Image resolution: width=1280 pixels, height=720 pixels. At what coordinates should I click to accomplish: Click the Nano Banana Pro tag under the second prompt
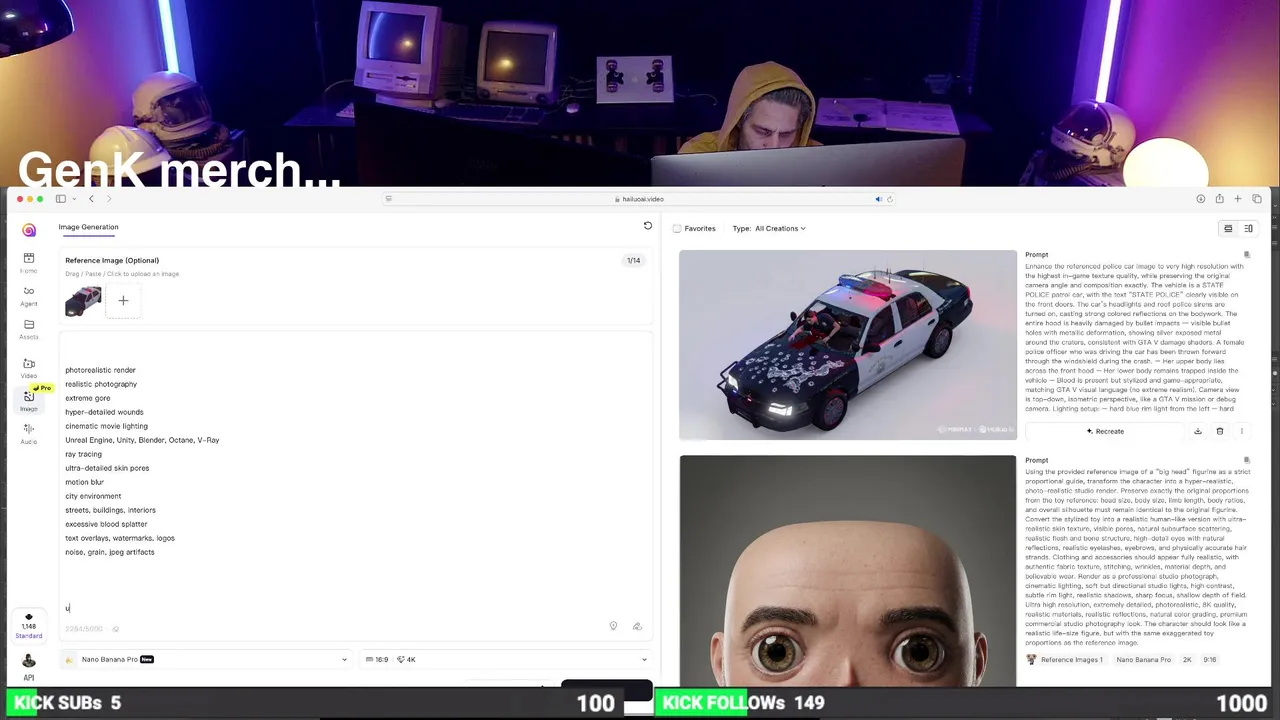(1143, 660)
